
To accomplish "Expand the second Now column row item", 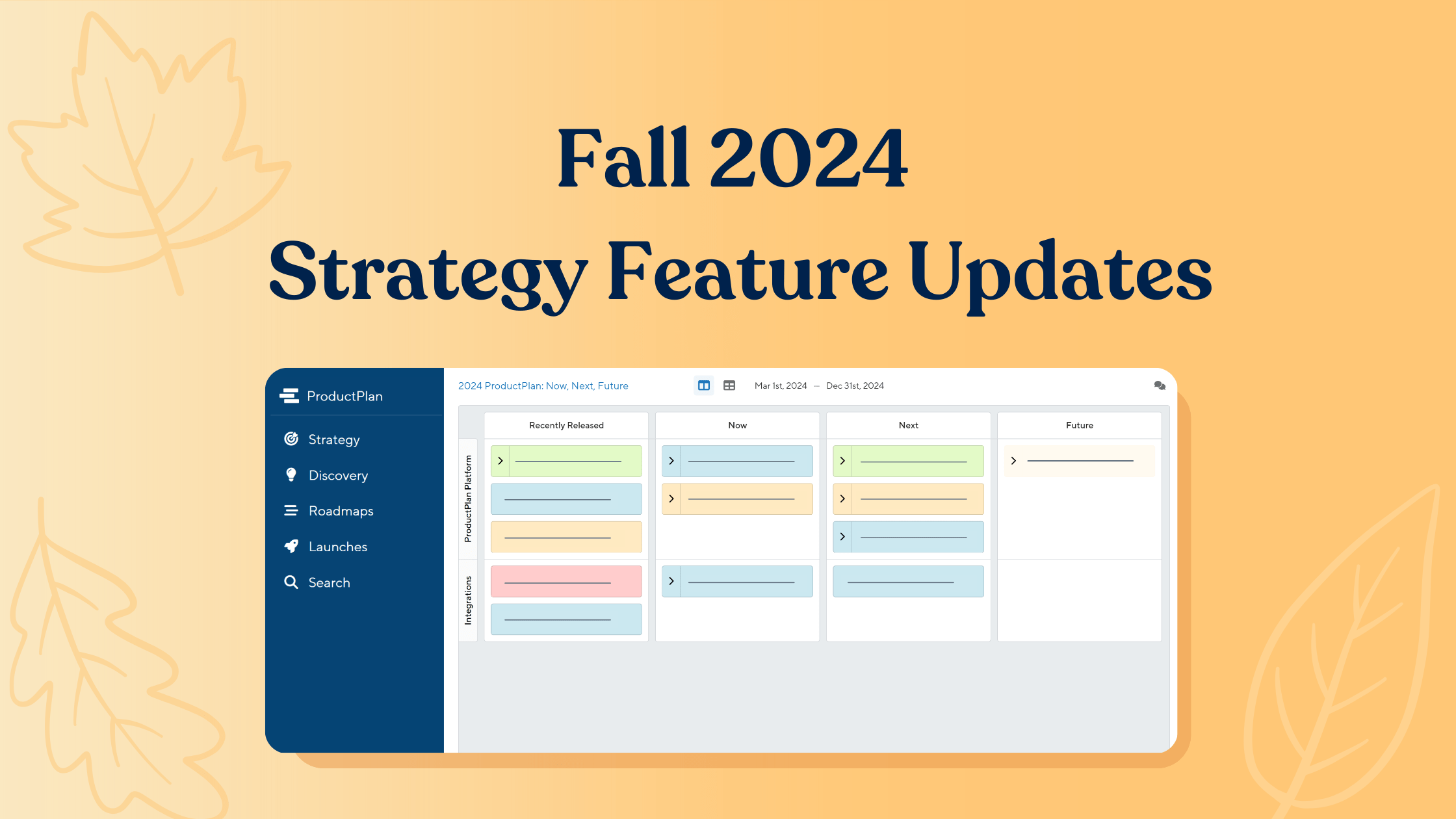I will [671, 498].
